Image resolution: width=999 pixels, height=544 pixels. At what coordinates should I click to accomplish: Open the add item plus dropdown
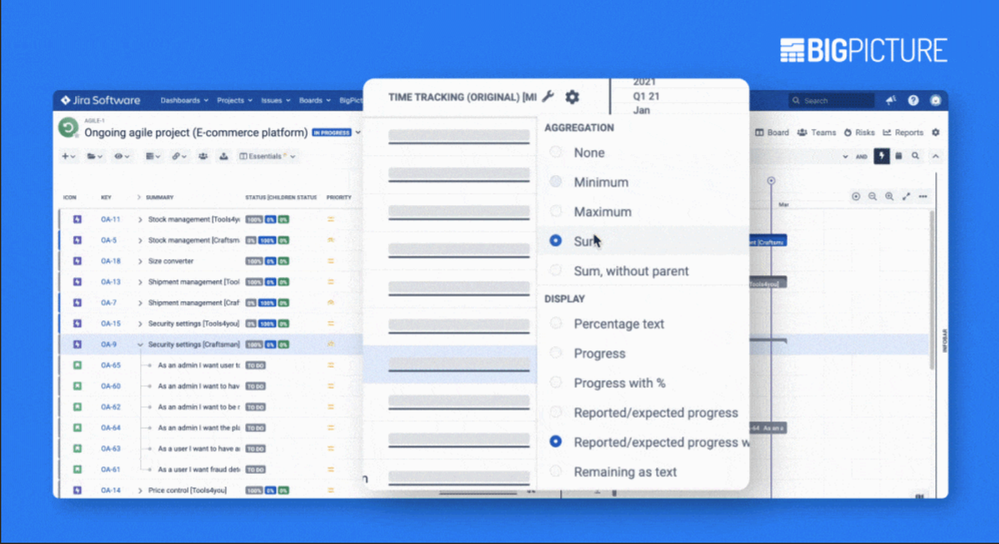pyautogui.click(x=68, y=156)
